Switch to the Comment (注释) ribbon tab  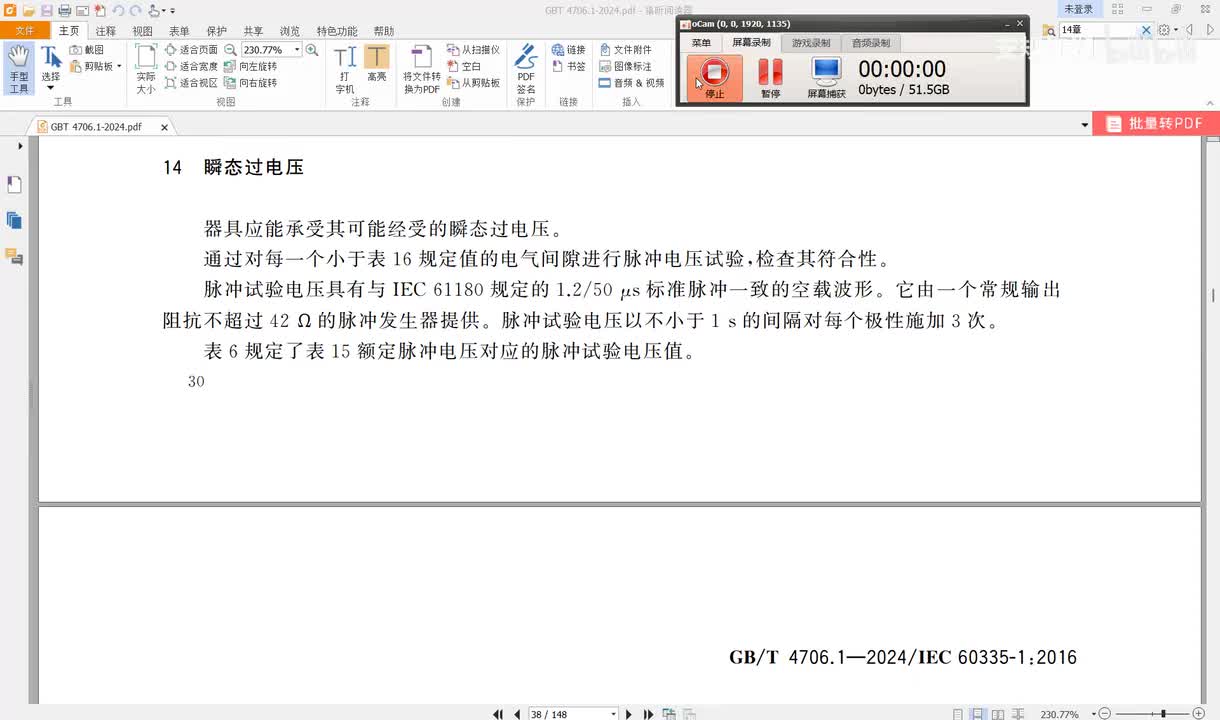tap(105, 31)
